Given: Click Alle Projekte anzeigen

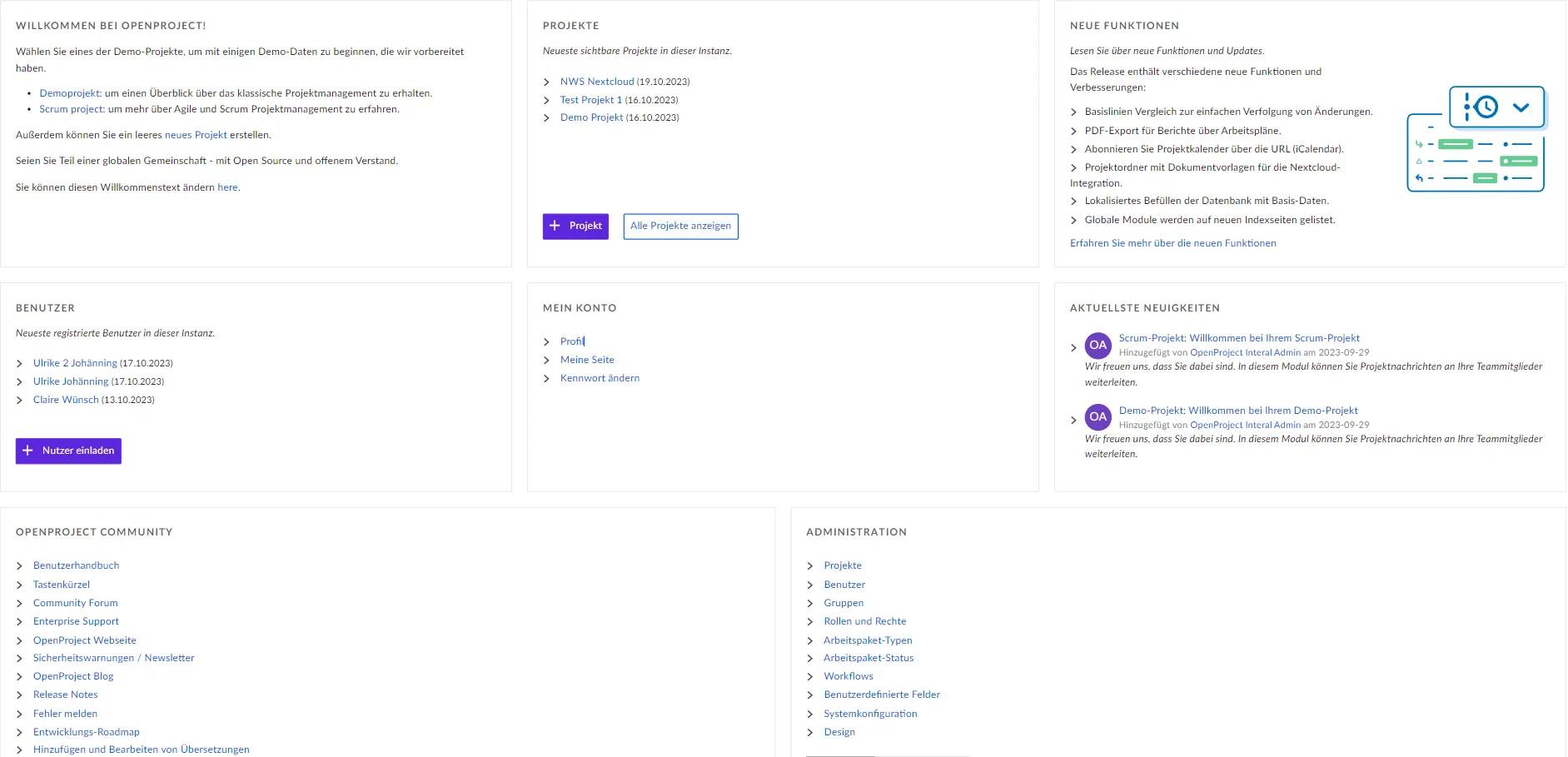Looking at the screenshot, I should point(680,226).
